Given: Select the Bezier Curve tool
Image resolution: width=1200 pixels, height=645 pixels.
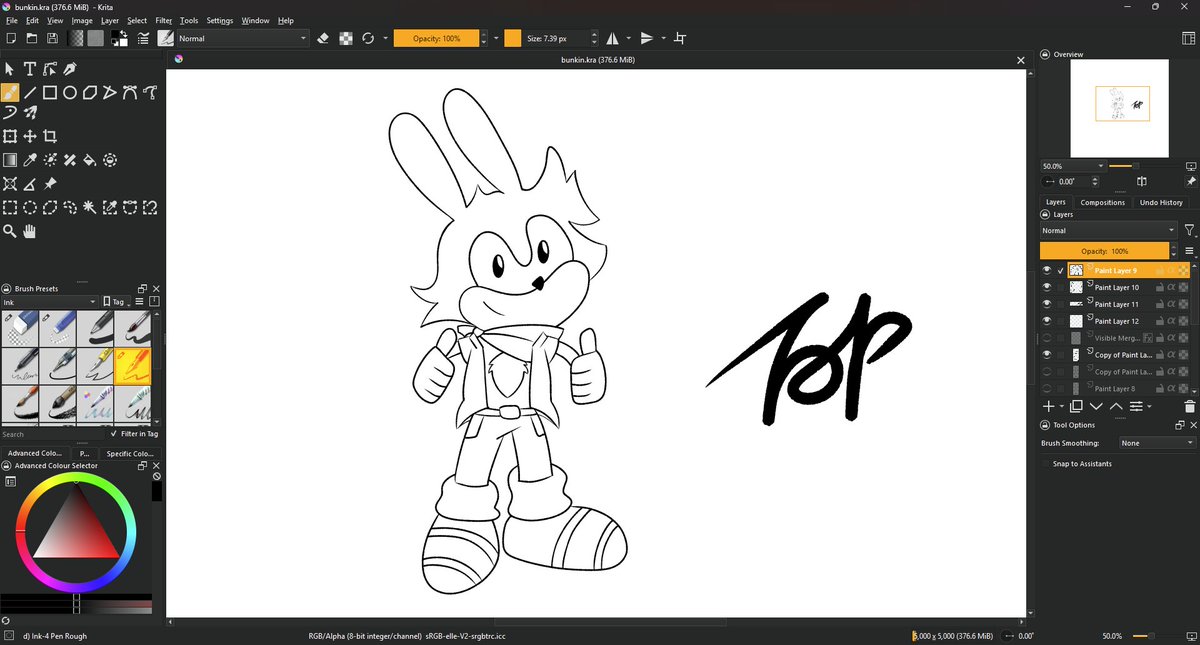Looking at the screenshot, I should [130, 92].
